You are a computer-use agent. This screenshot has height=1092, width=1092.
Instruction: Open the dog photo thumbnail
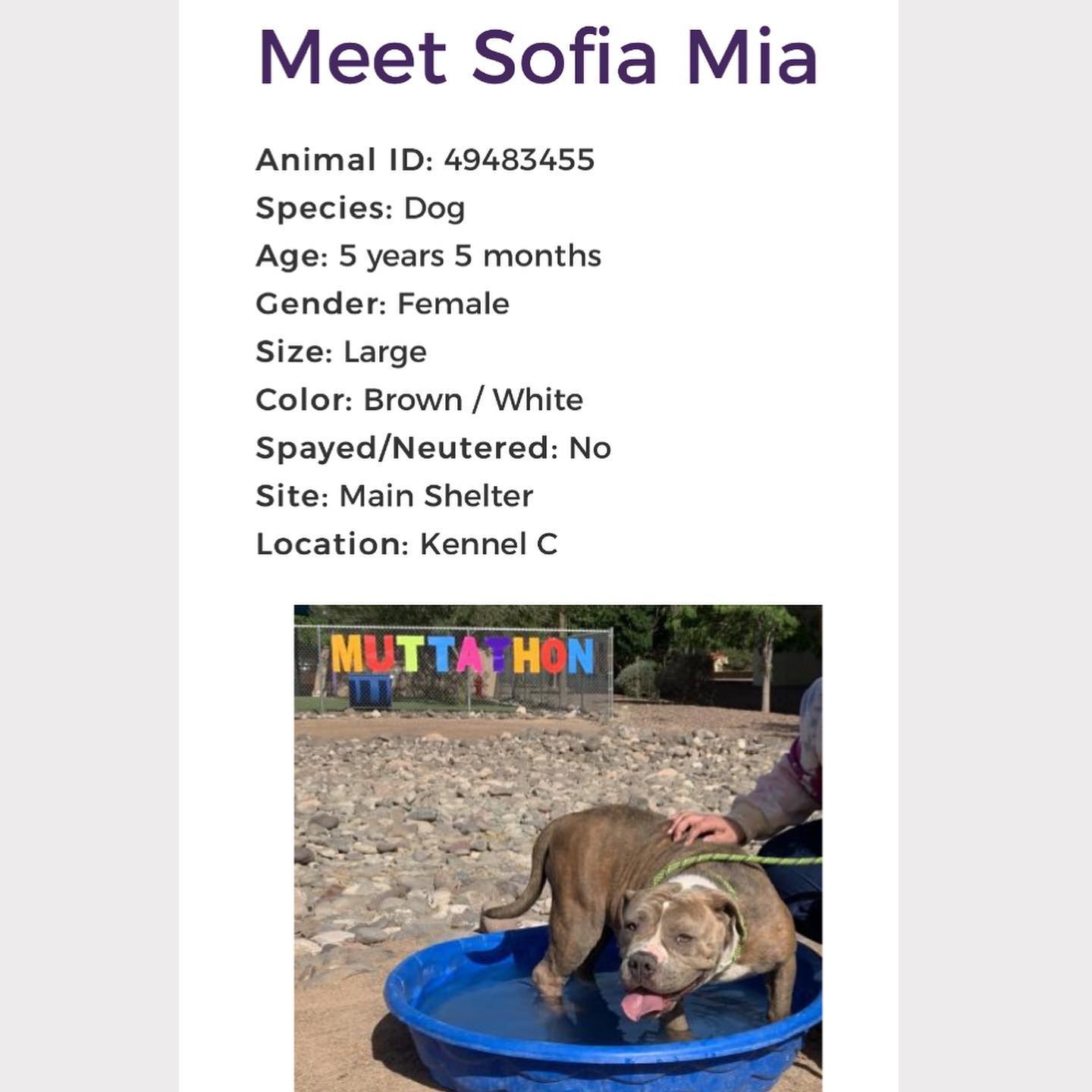(x=558, y=848)
